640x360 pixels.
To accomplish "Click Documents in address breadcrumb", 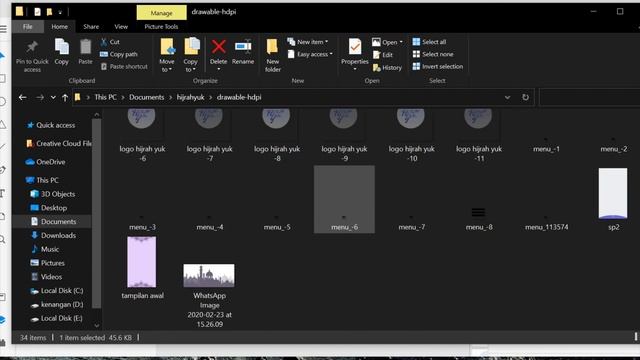I will coord(147,97).
